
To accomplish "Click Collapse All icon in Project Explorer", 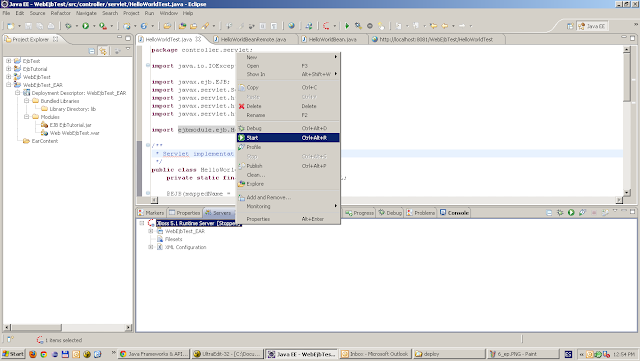I will (92, 51).
